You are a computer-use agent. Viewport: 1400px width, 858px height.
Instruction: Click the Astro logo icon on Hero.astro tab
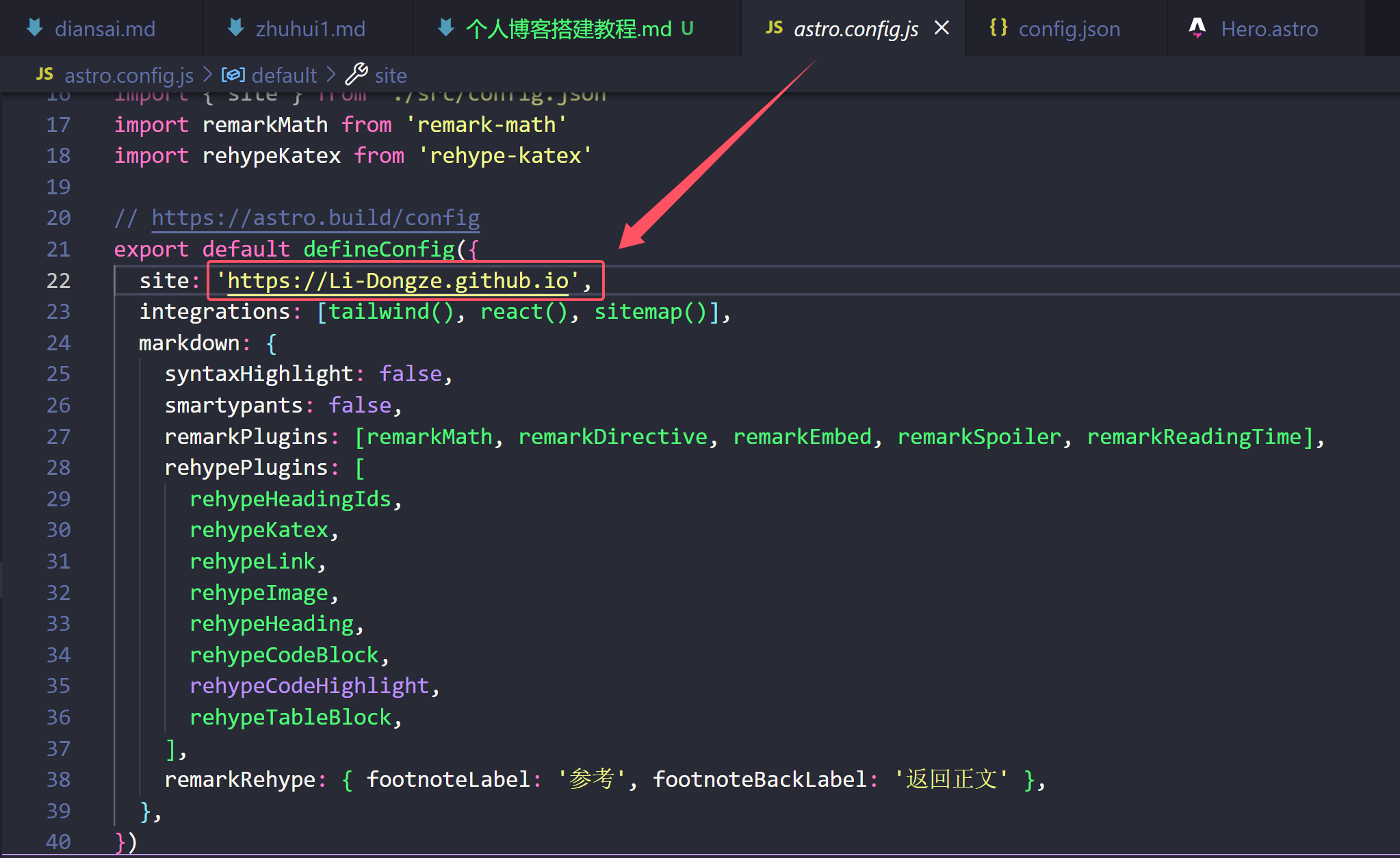(1197, 28)
